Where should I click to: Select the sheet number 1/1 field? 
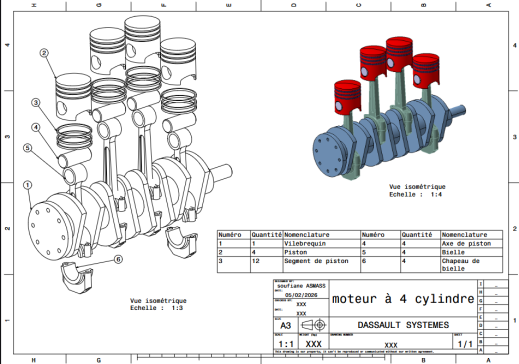(x=465, y=344)
